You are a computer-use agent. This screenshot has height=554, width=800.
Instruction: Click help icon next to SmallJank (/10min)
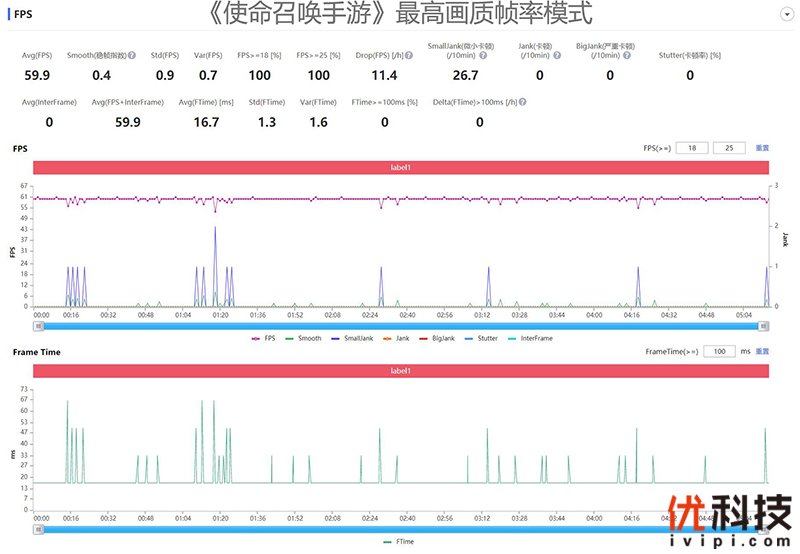pyautogui.click(x=483, y=56)
